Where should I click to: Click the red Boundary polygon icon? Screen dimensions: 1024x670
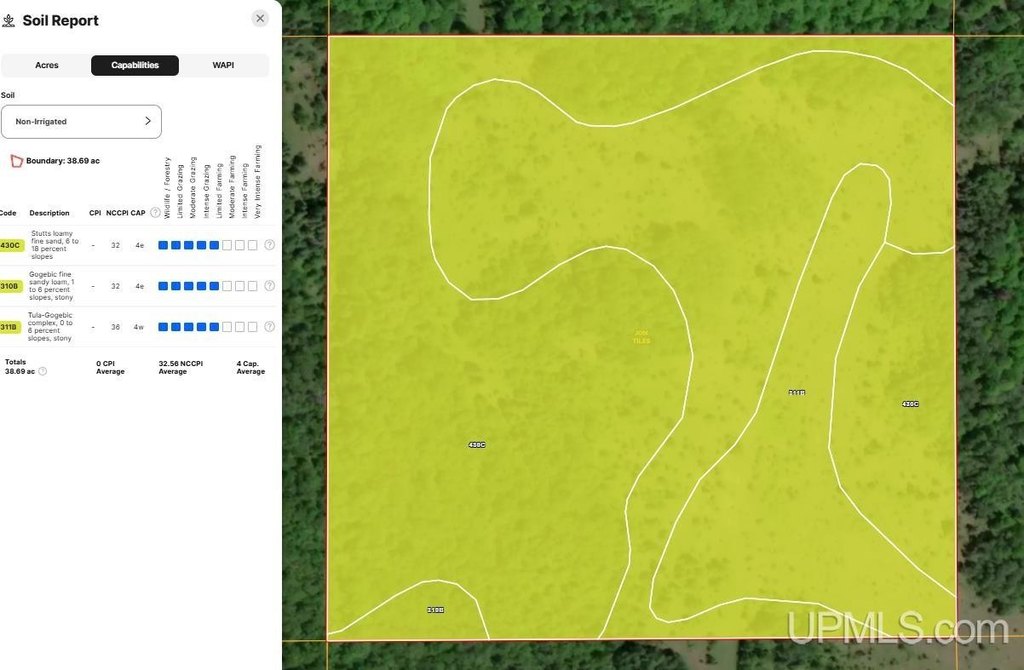coord(16,161)
